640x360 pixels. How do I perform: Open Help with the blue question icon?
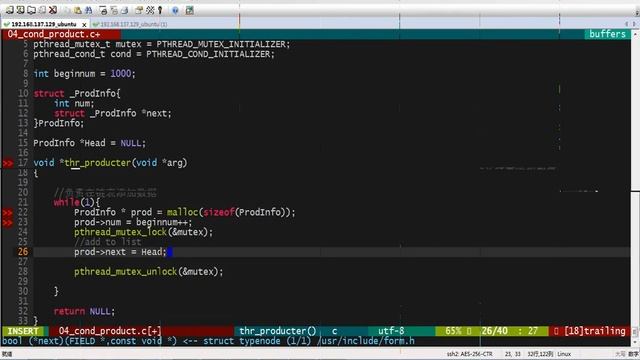pos(176,10)
